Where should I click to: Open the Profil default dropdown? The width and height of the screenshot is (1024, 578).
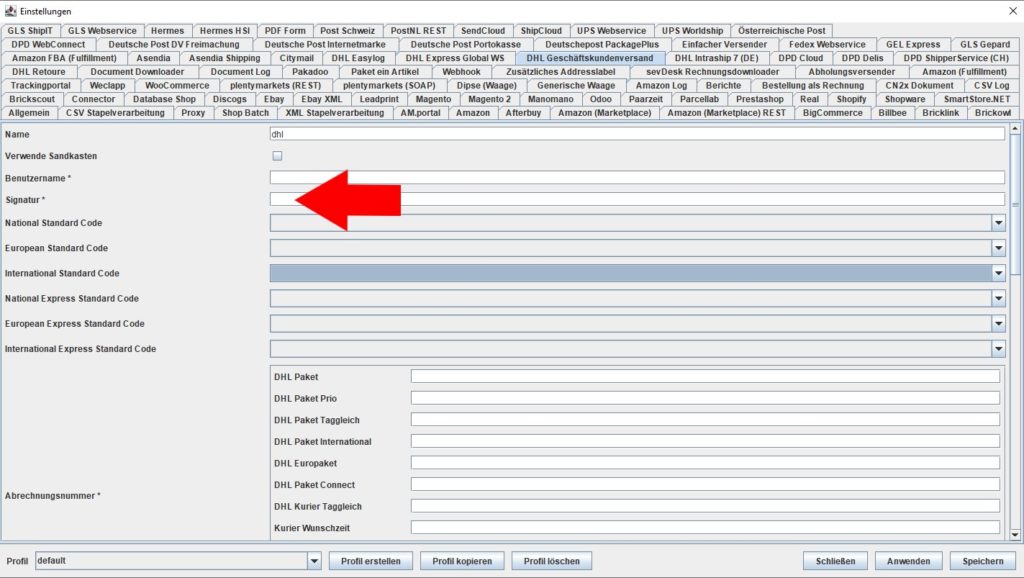tap(314, 561)
